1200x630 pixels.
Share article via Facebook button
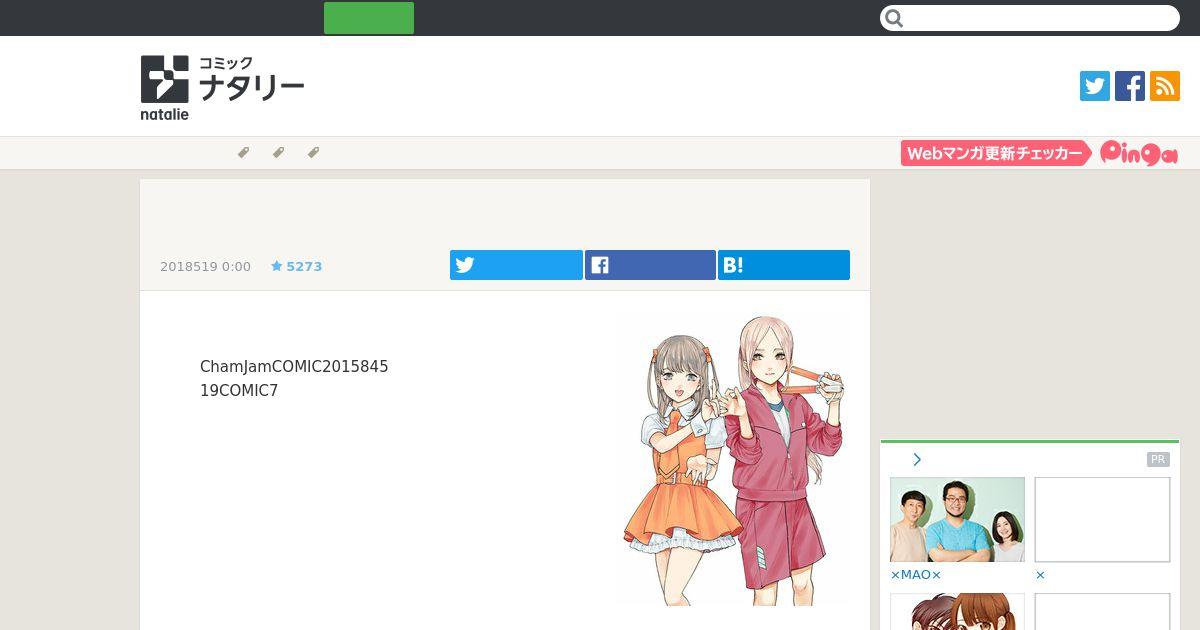650,265
